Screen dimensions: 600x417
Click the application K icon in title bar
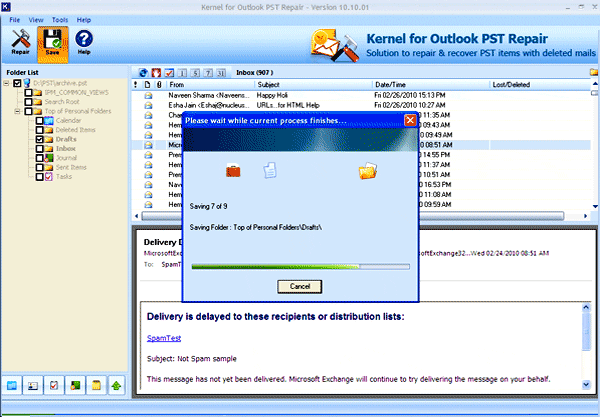pos(5,7)
